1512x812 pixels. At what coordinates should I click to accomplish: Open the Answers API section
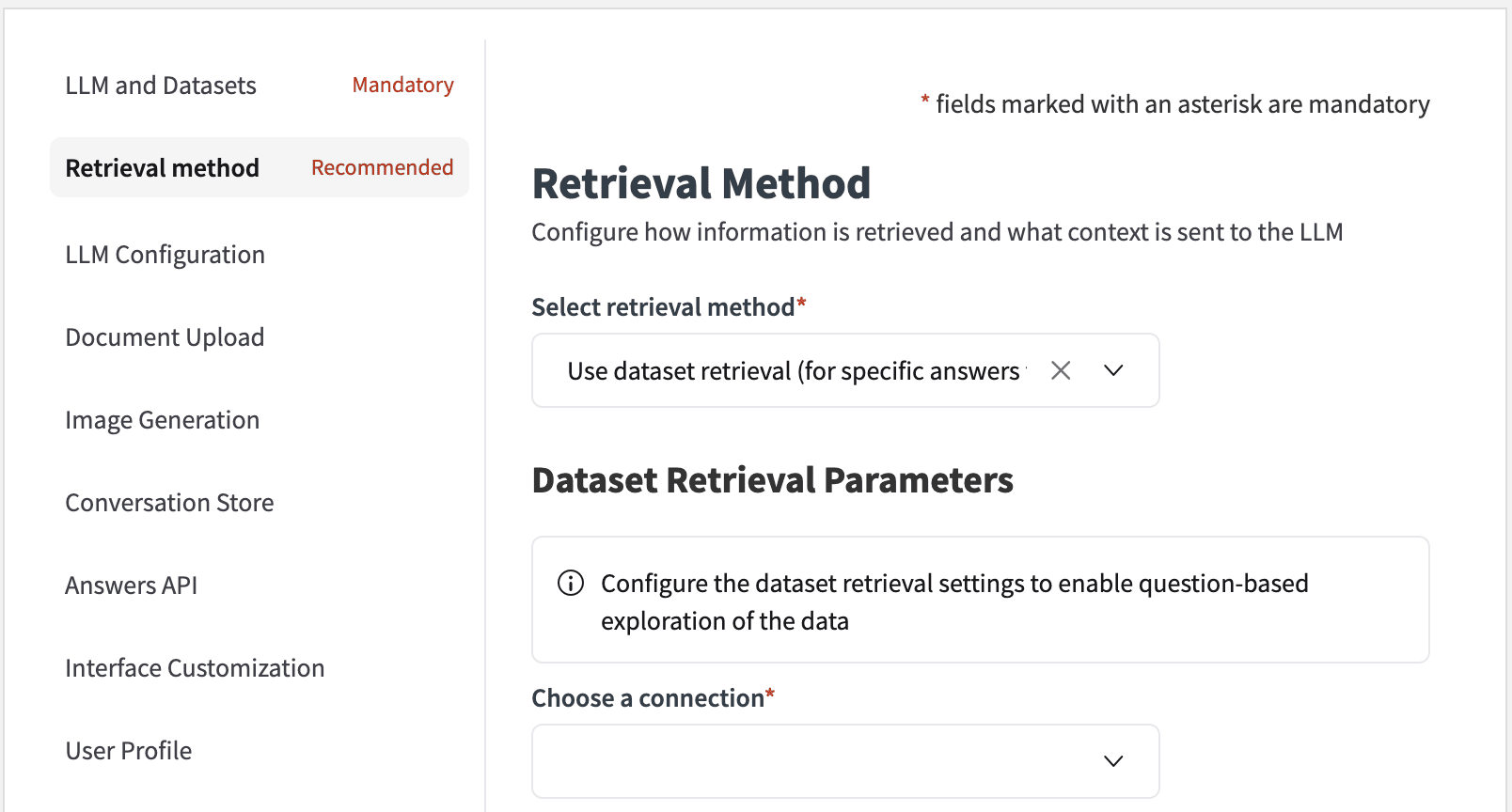(x=131, y=585)
